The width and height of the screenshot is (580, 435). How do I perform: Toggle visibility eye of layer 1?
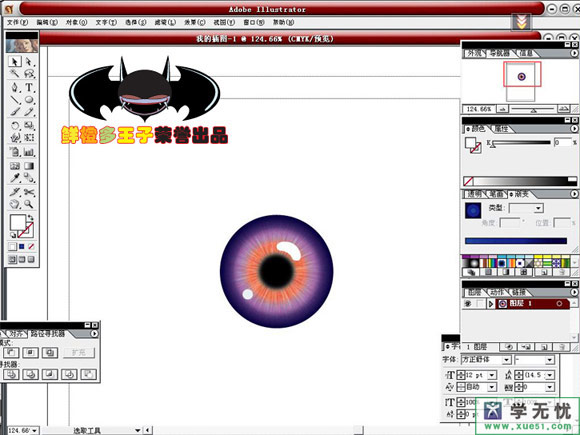click(468, 304)
